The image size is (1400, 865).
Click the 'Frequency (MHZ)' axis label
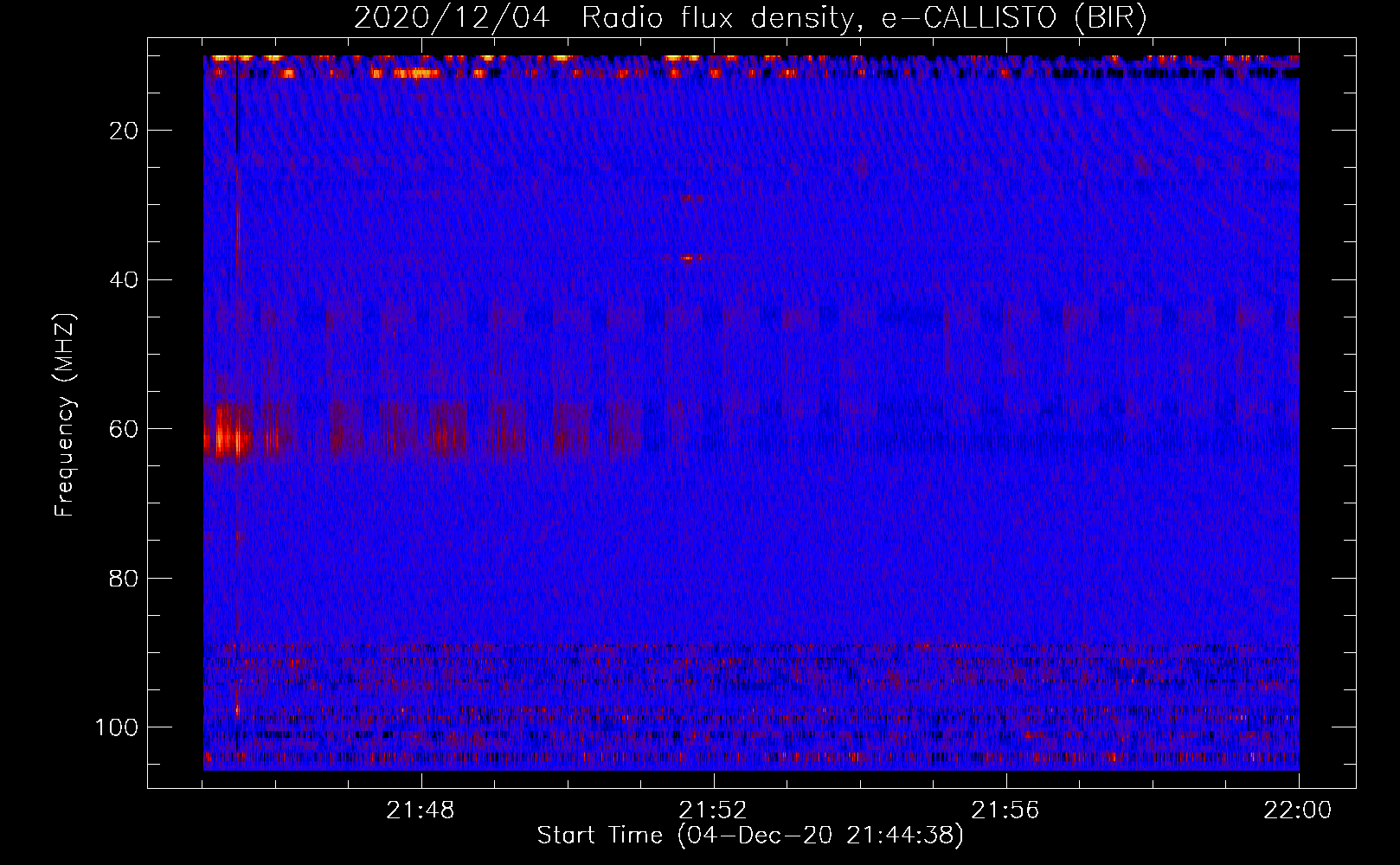65,414
